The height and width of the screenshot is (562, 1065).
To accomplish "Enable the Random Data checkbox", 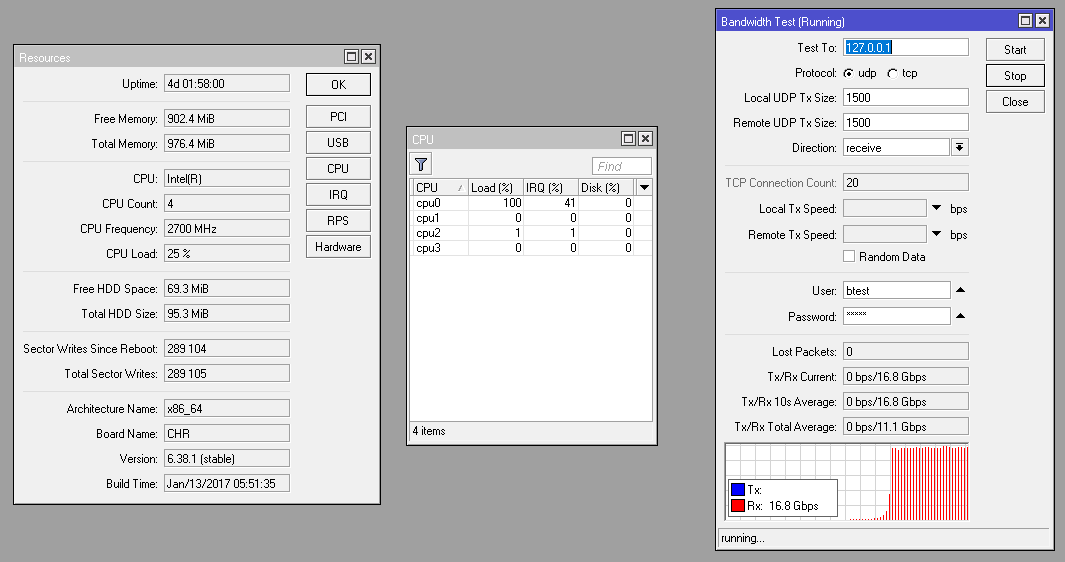I will pyautogui.click(x=849, y=257).
